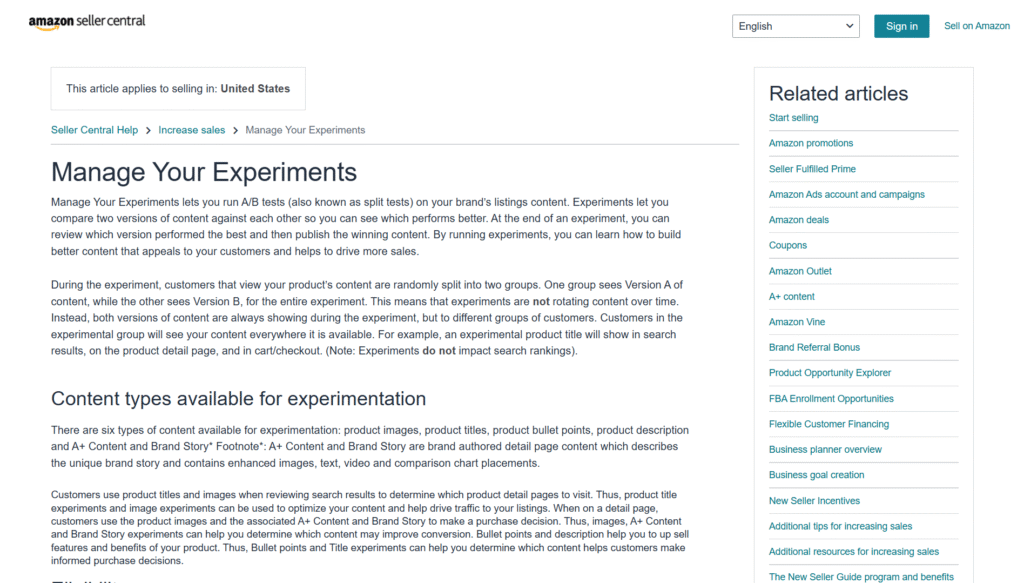Go to Amazon Outlet article
The height and width of the screenshot is (583, 1024).
pos(800,271)
